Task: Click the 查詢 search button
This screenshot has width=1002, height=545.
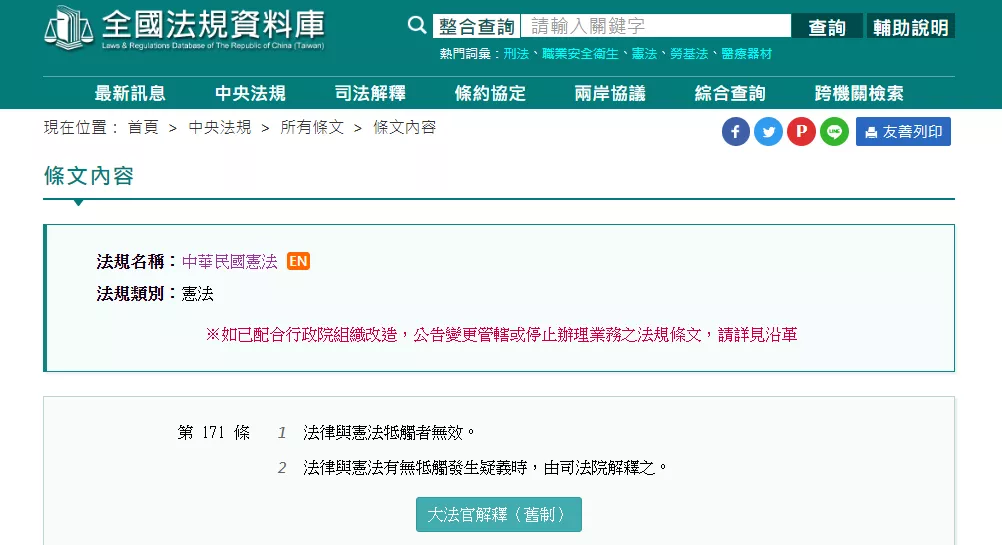Action: (x=827, y=27)
